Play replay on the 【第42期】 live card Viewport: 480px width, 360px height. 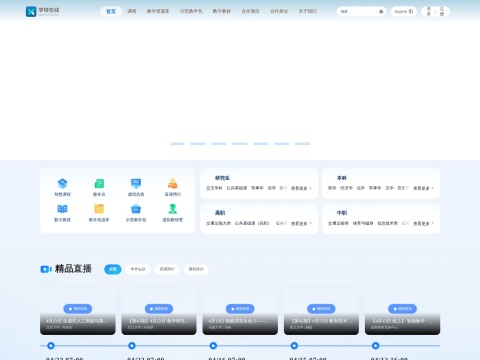[321, 309]
